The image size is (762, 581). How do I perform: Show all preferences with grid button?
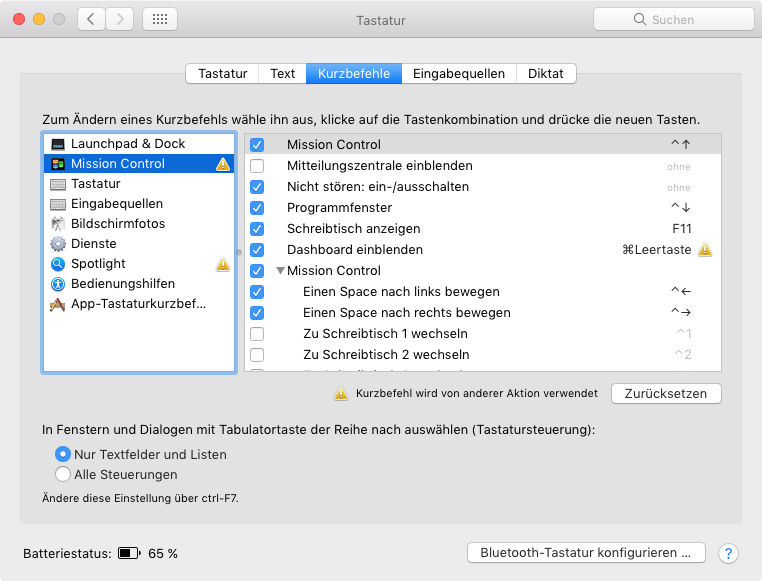[160, 19]
